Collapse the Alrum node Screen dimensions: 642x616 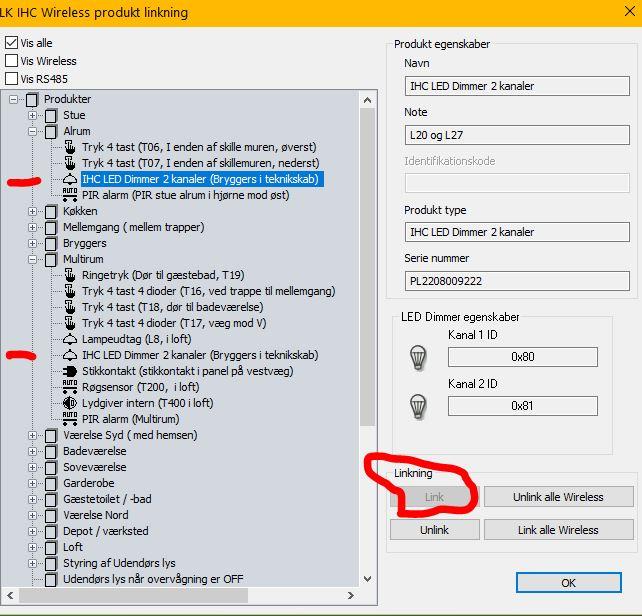[32, 131]
